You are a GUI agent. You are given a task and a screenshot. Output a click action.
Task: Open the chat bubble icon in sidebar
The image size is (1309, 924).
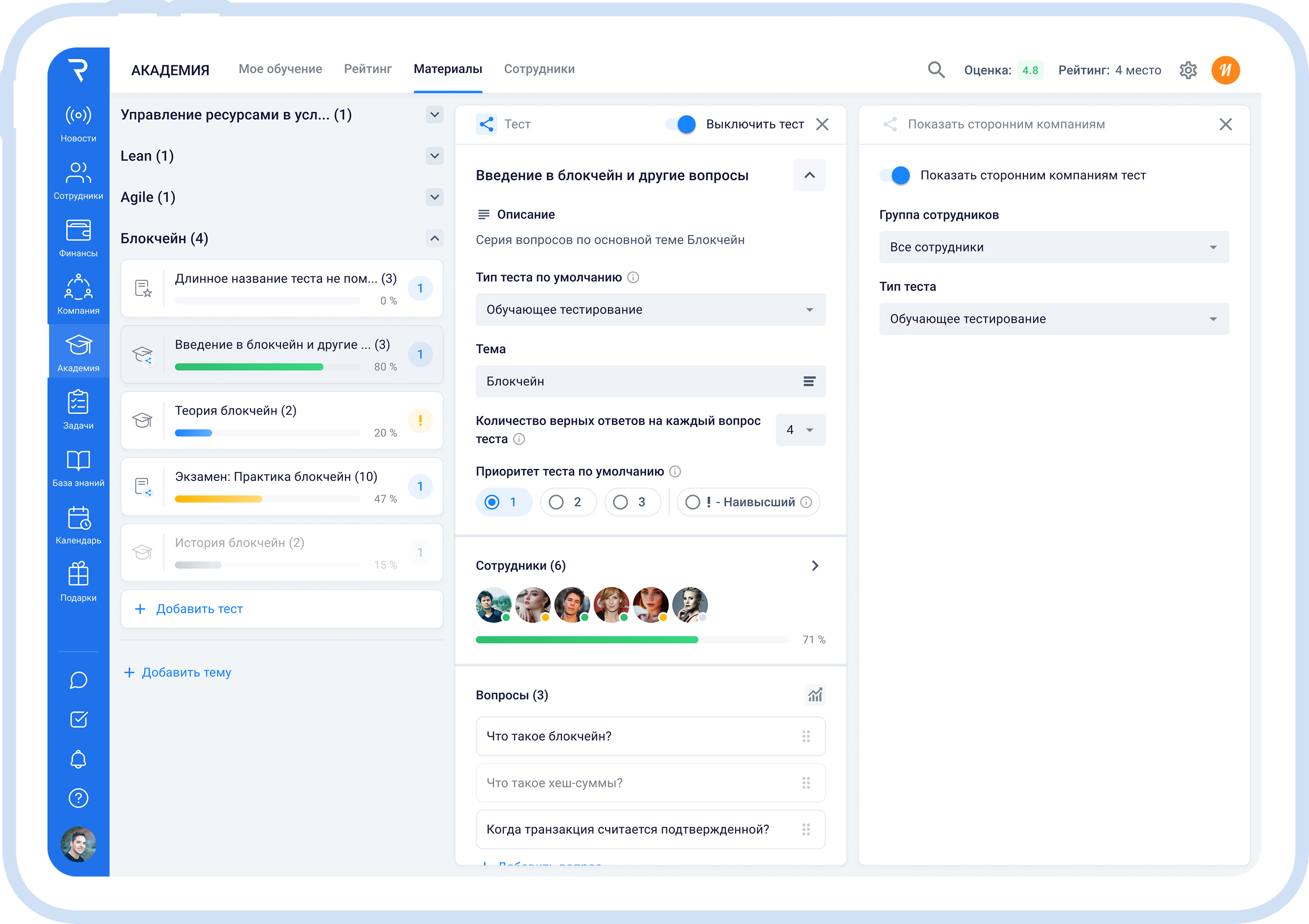click(x=78, y=680)
